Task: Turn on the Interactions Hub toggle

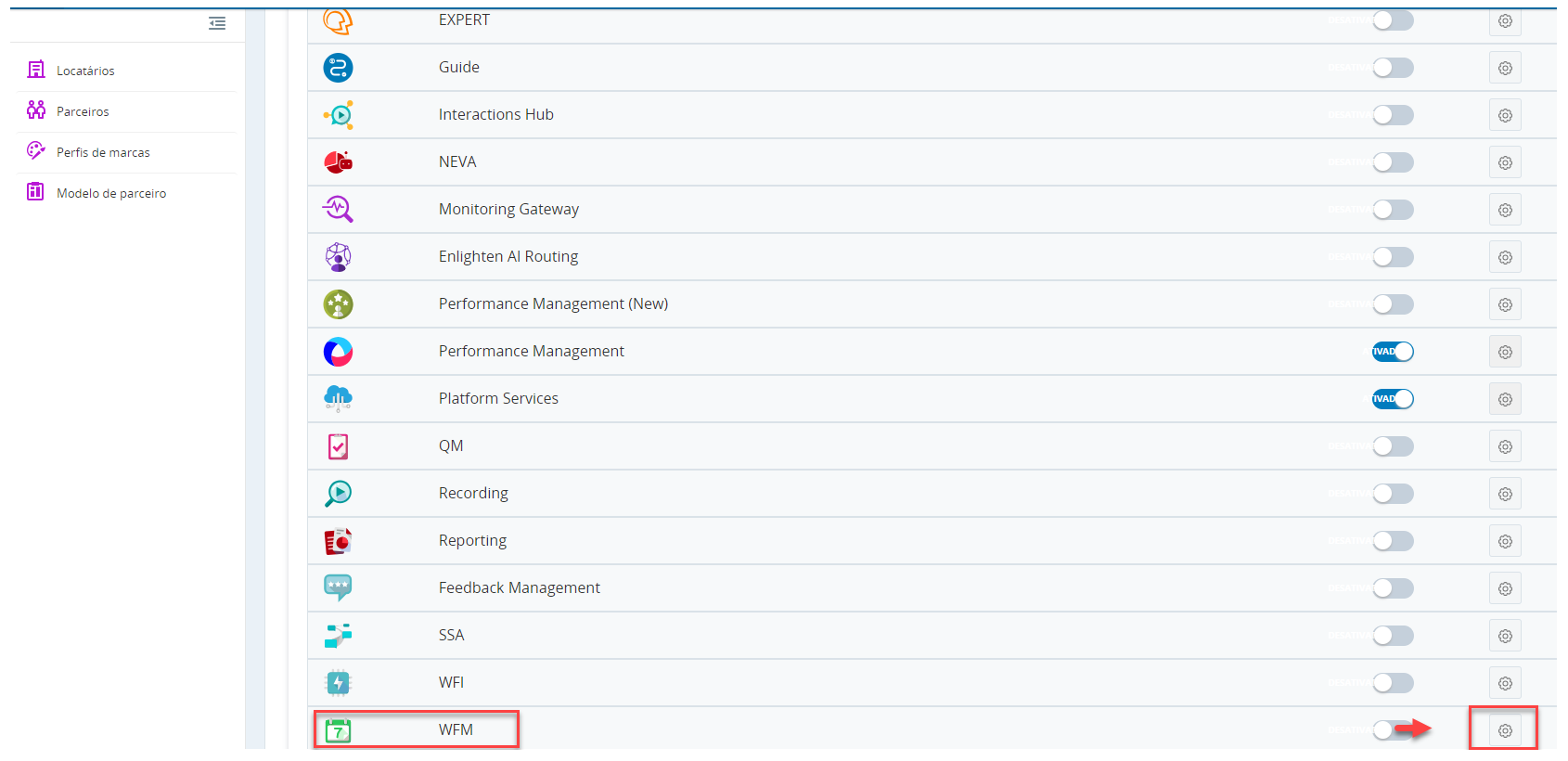Action: (1393, 115)
